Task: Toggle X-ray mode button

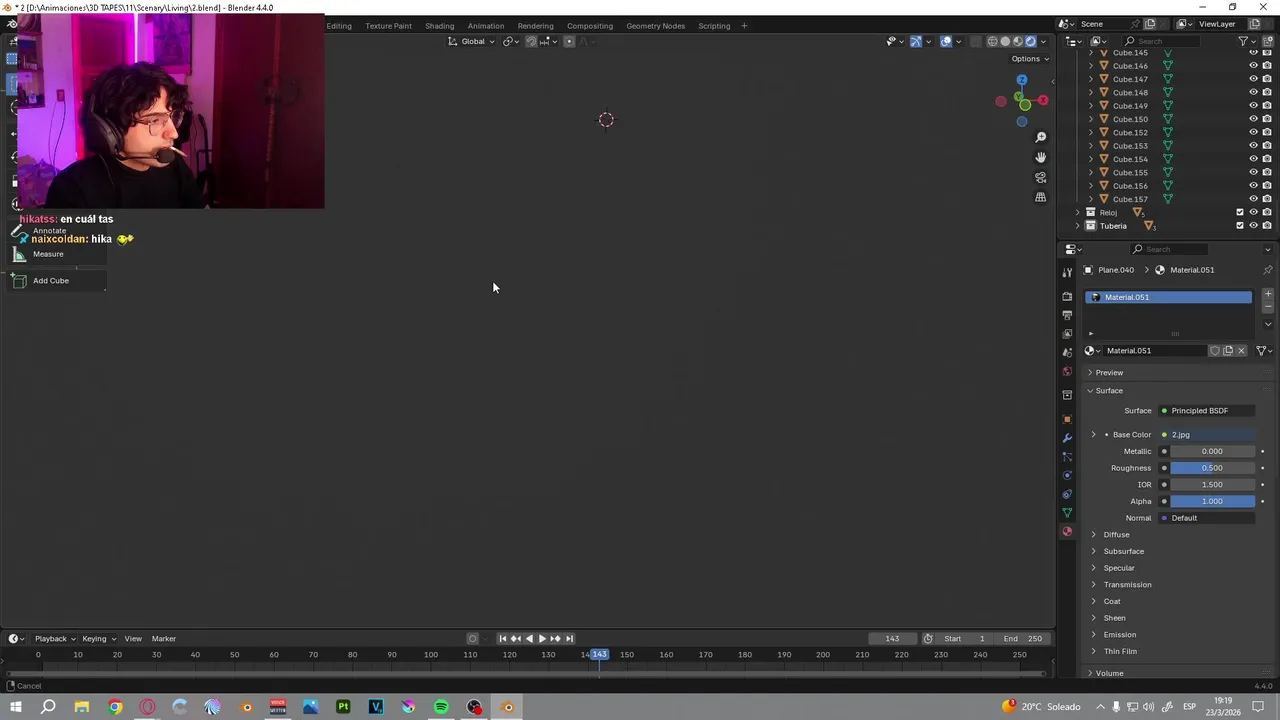Action: tap(976, 41)
